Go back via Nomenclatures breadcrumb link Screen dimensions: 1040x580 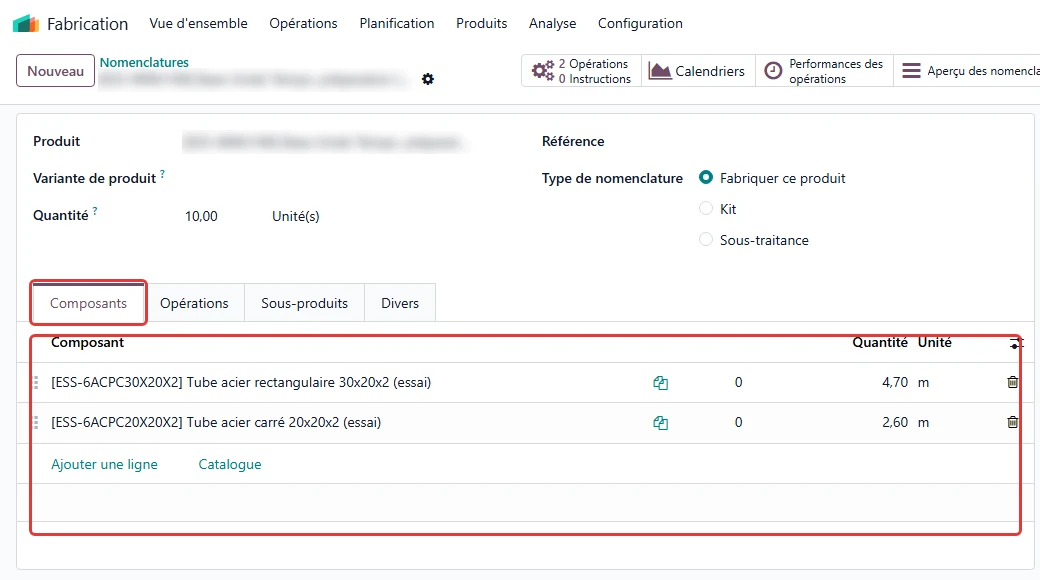pos(144,62)
